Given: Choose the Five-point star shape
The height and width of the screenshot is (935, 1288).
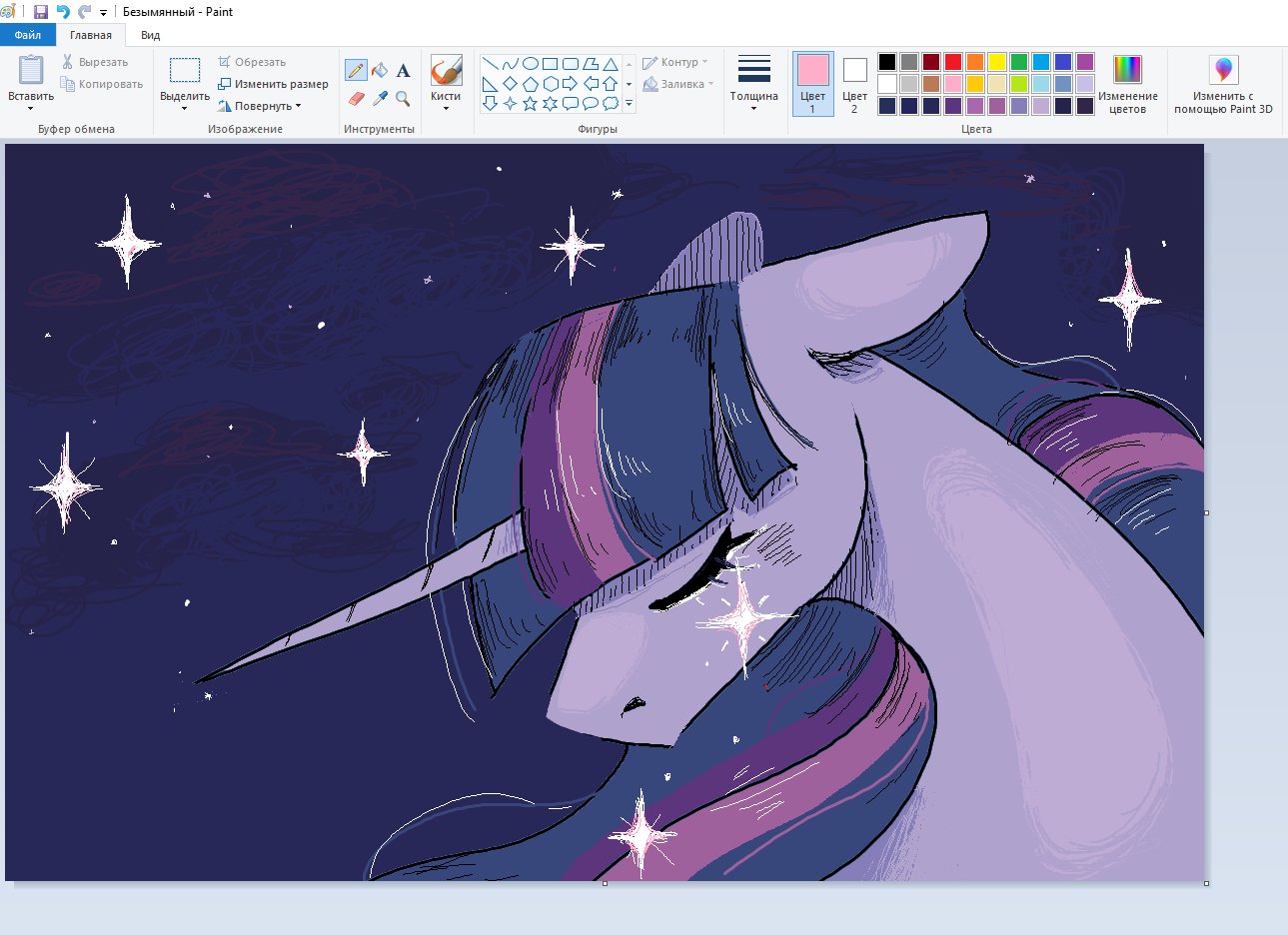Looking at the screenshot, I should tap(531, 103).
